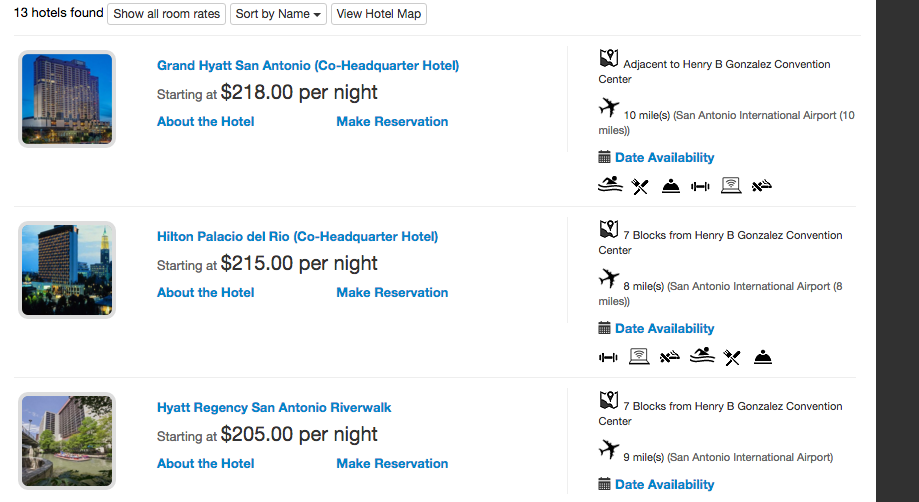919x502 pixels.
Task: Click Hilton Palacio swimming pool icon
Action: click(701, 356)
